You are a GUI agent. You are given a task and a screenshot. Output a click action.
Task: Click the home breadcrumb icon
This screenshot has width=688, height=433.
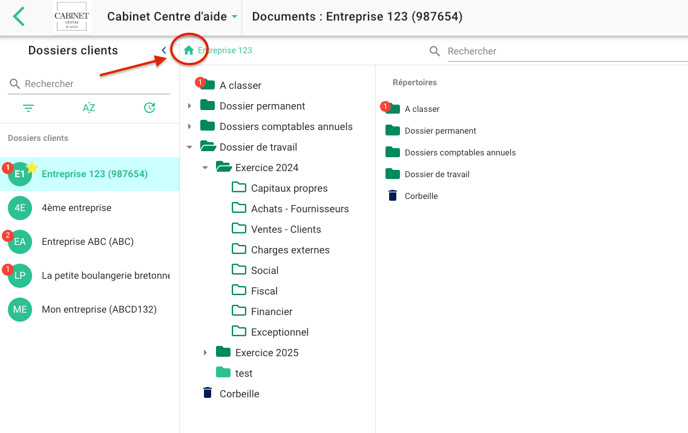coord(189,50)
